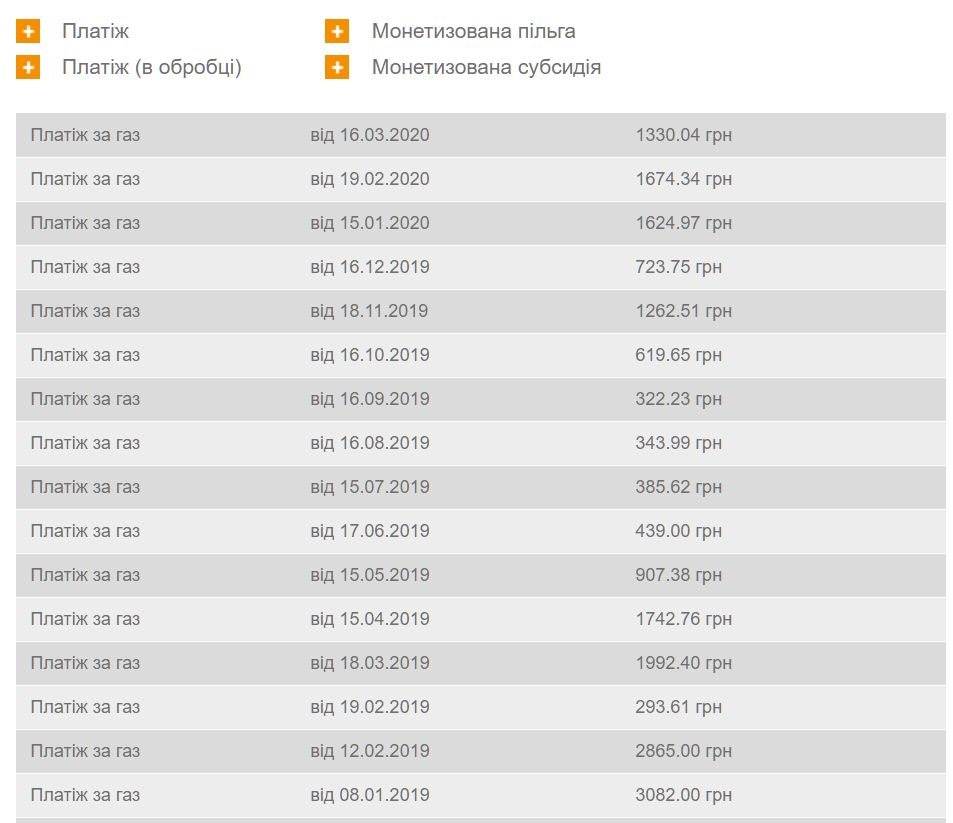Image resolution: width=953 pixels, height=823 pixels.
Task: Click the 723.75 грн payment row
Action: pyautogui.click(x=480, y=267)
